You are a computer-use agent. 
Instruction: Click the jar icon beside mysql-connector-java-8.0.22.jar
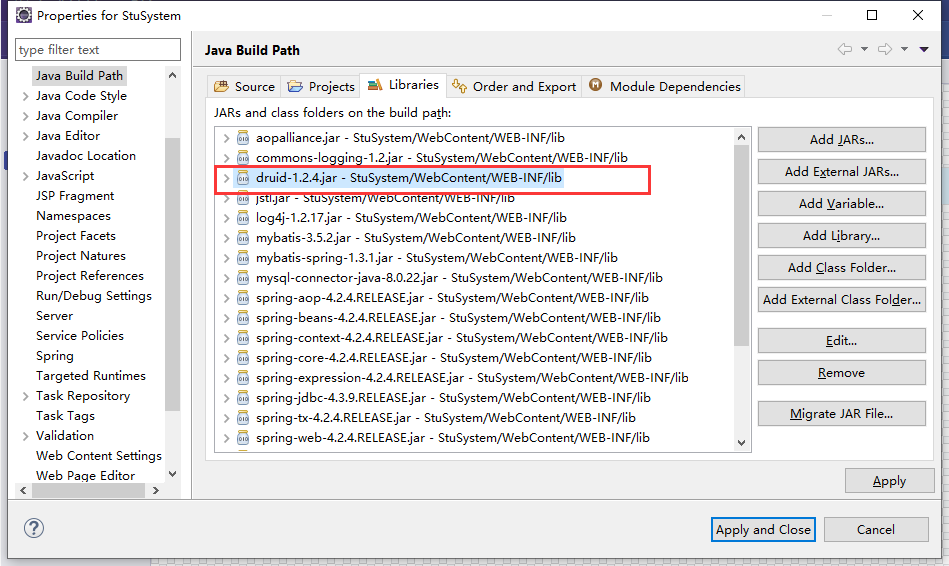pyautogui.click(x=243, y=278)
